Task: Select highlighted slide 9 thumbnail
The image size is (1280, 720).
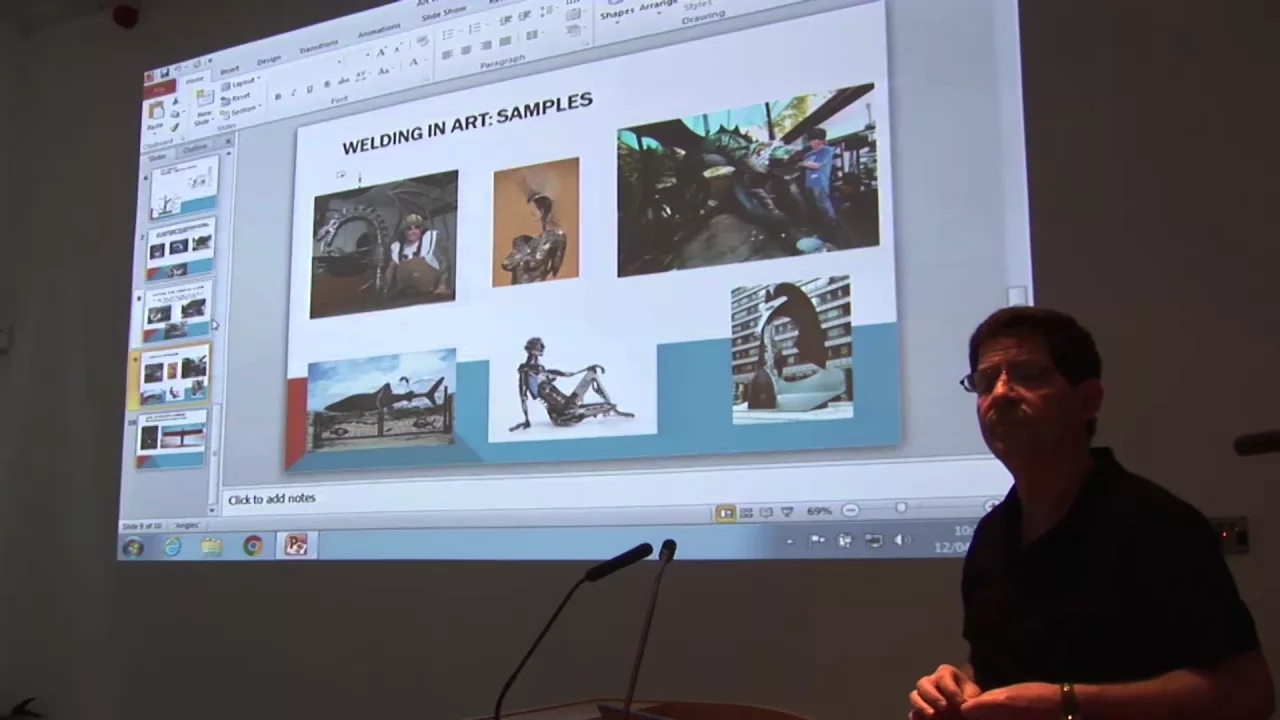Action: (x=171, y=376)
